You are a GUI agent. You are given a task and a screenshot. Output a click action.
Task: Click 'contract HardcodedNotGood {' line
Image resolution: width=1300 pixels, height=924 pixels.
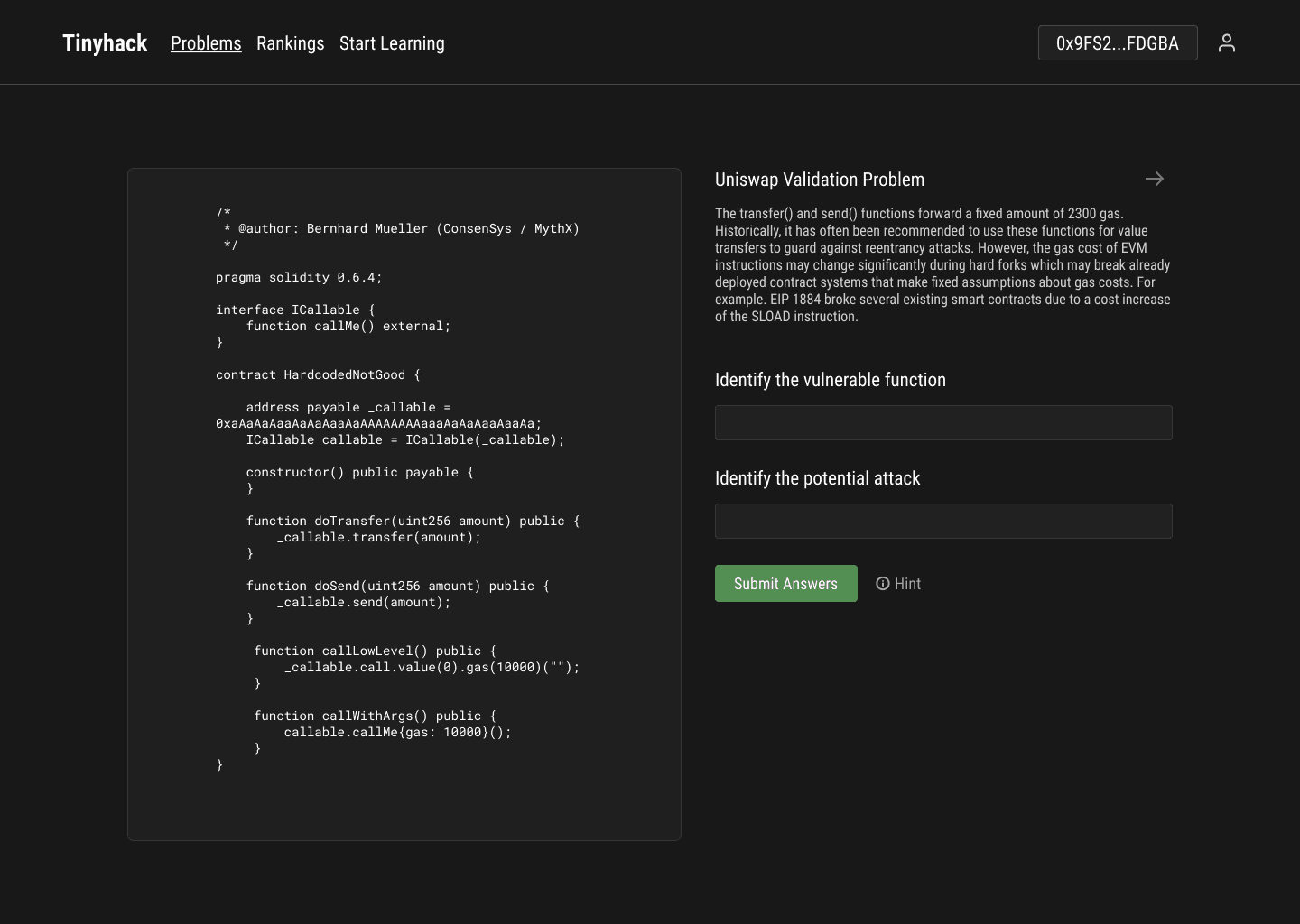tap(318, 374)
